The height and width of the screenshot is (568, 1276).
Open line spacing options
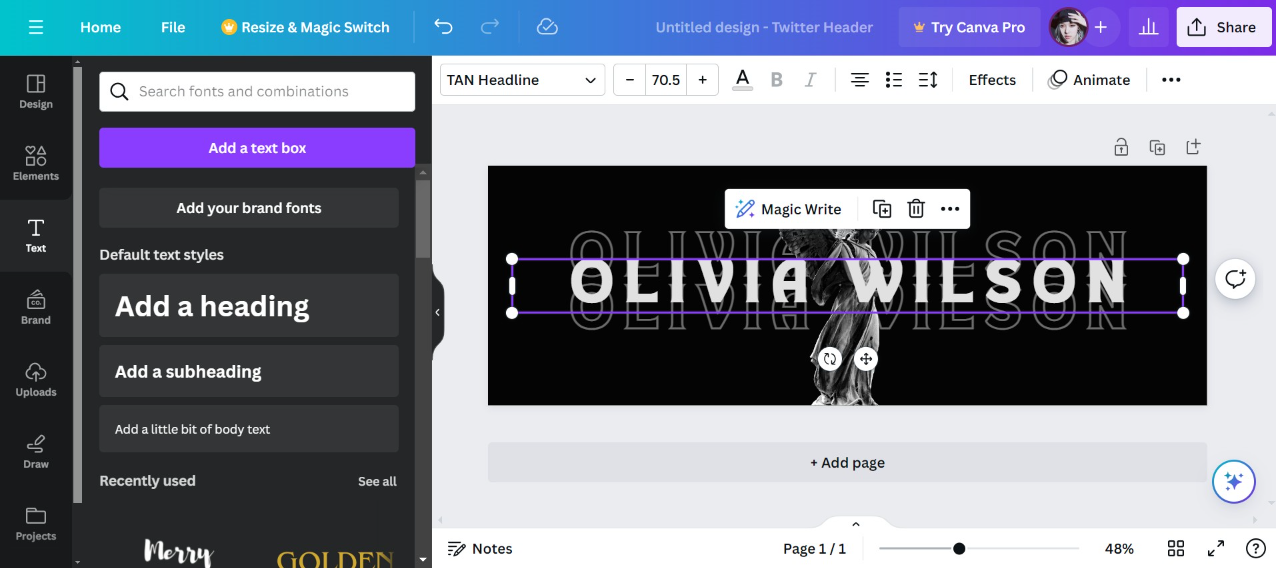point(928,80)
